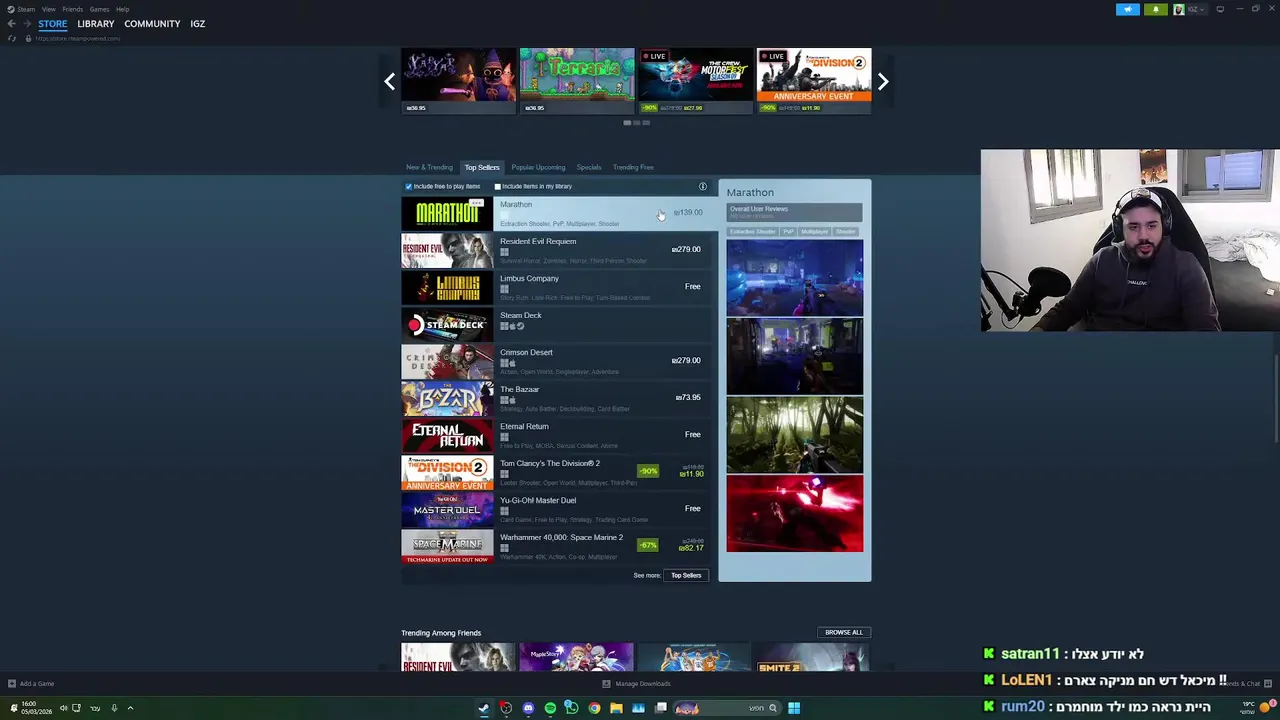Toggle Include items in my library checkbox

pyautogui.click(x=497, y=187)
